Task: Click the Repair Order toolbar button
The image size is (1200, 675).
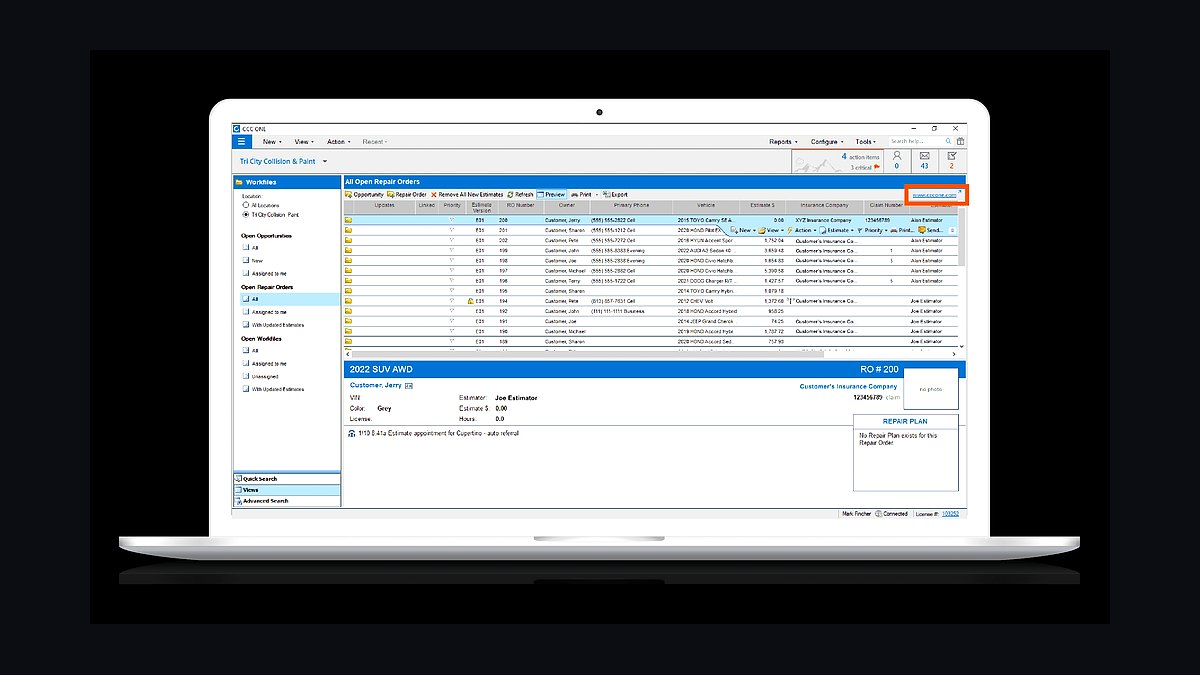Action: pyautogui.click(x=407, y=194)
